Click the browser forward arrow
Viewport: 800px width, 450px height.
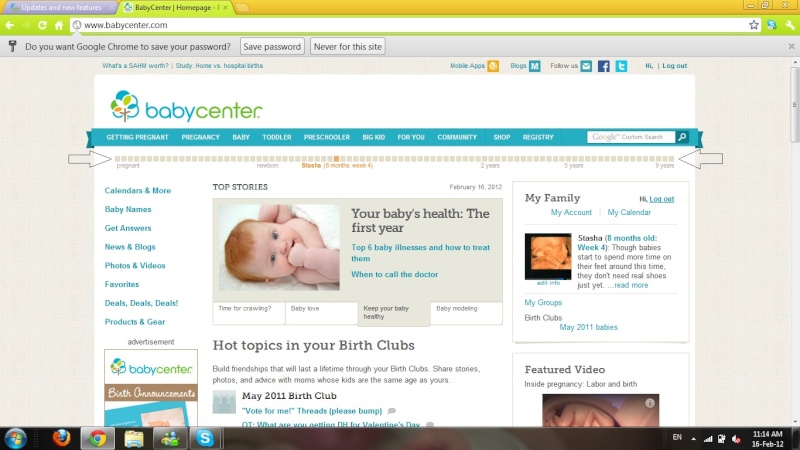click(x=26, y=25)
